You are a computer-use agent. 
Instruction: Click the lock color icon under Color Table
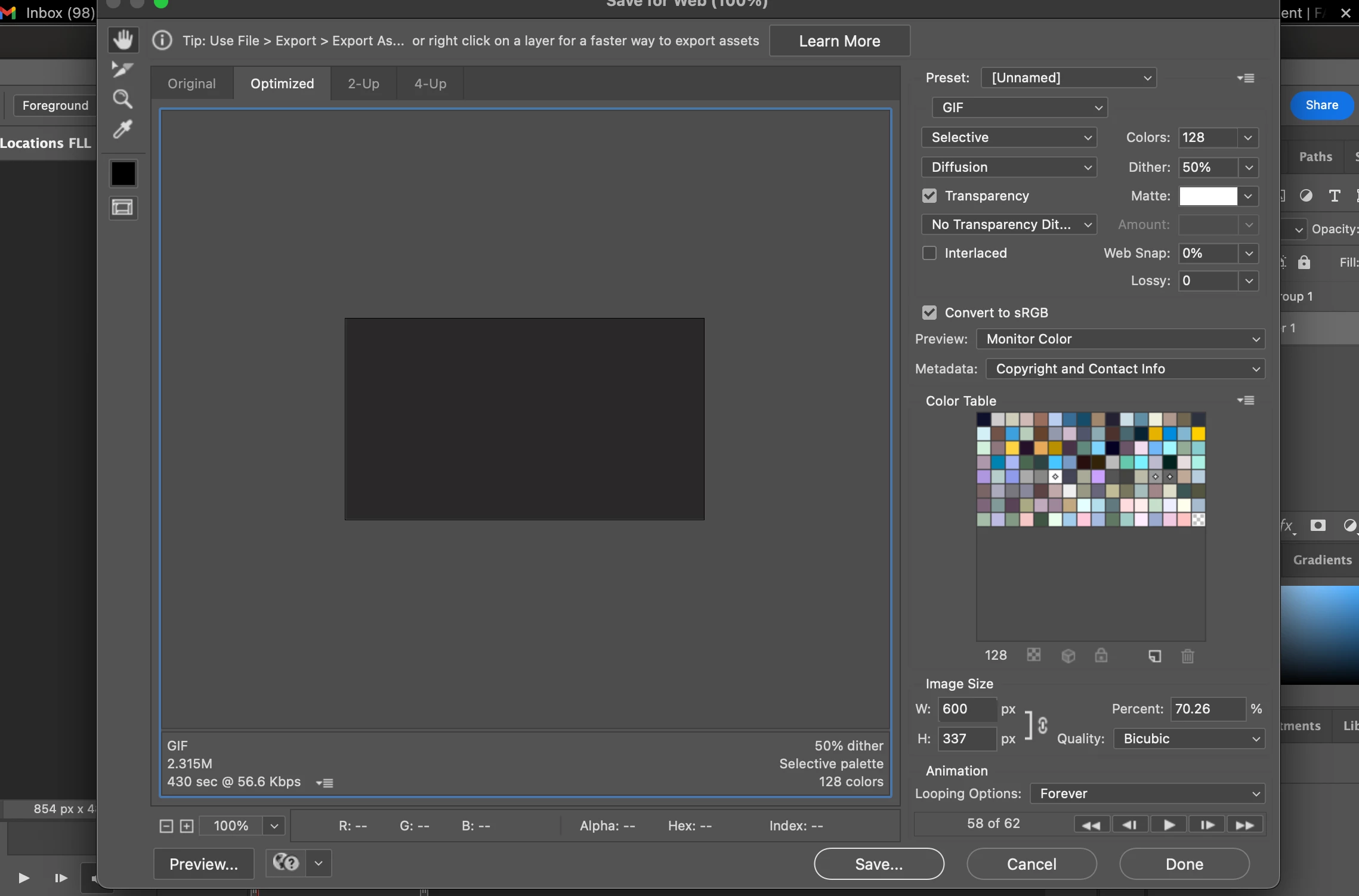[x=1101, y=656]
